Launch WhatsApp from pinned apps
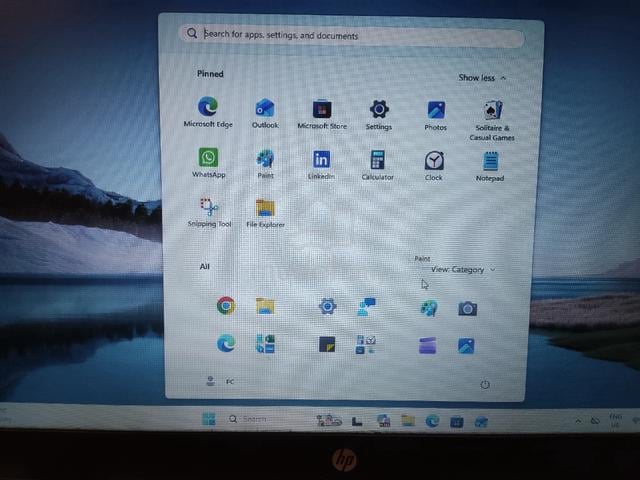Viewport: 640px width, 480px height. (x=209, y=163)
